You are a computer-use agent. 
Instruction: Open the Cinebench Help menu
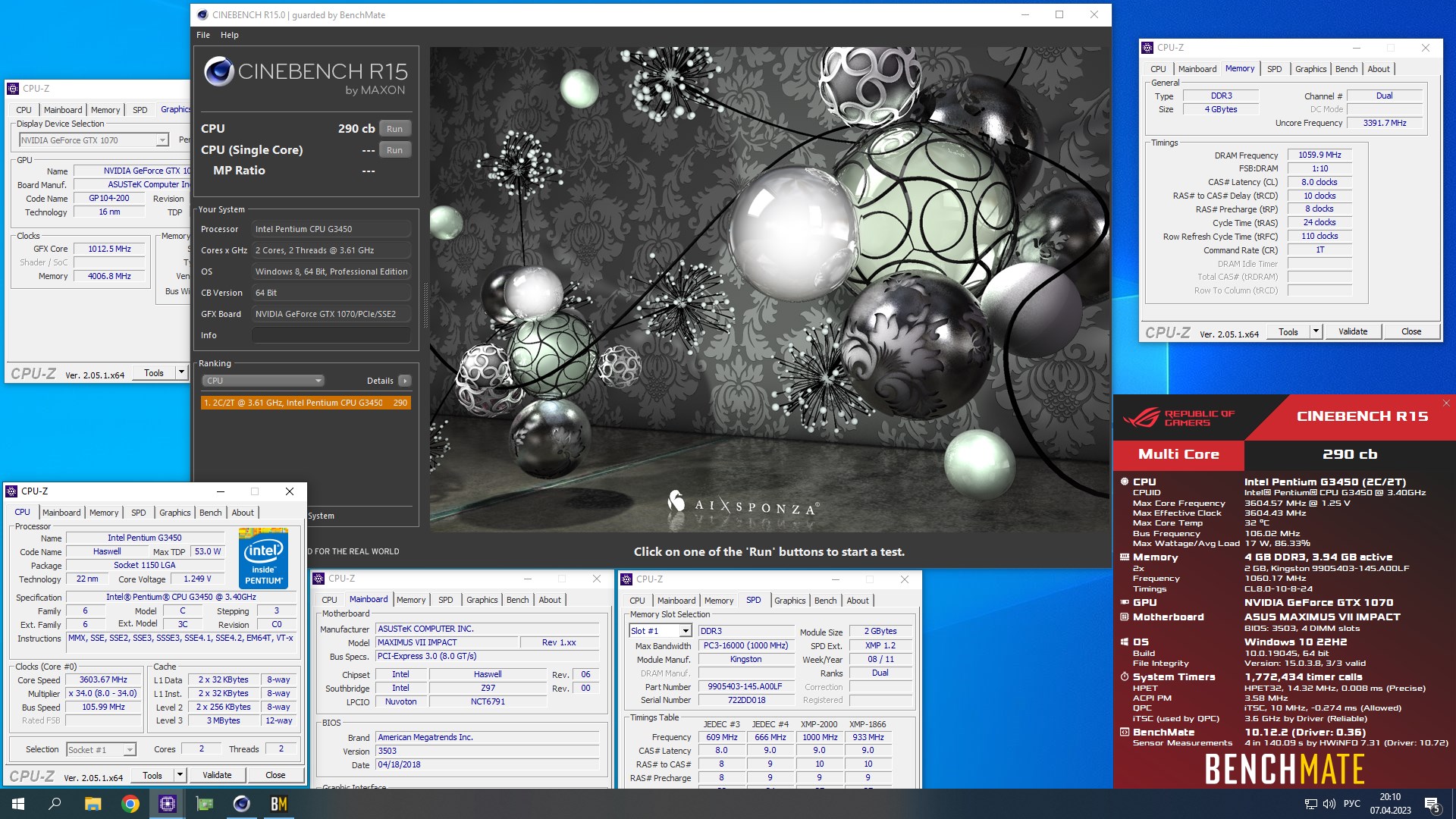(230, 35)
